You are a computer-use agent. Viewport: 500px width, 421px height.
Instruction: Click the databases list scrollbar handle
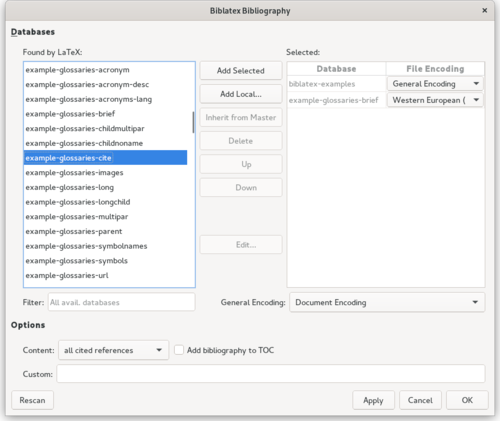193,122
